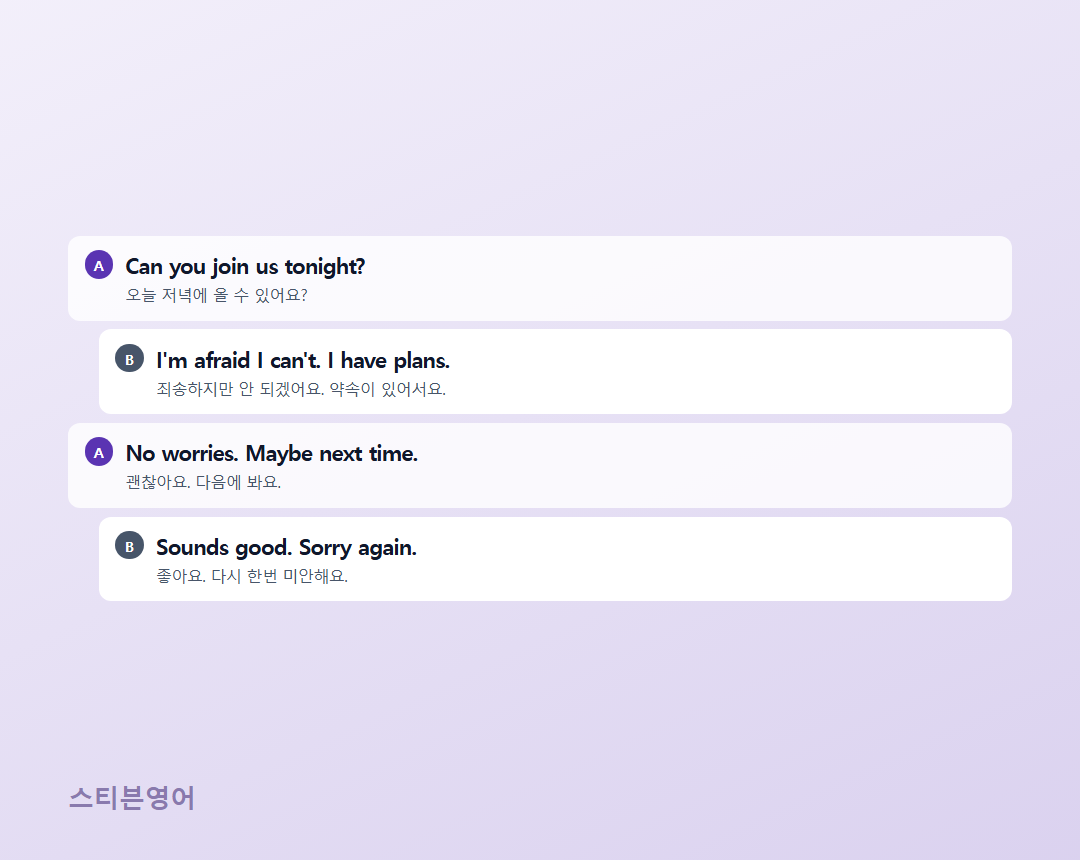The width and height of the screenshot is (1080, 860).
Task: Select the phrase "Maybe next time."
Action: [331, 454]
